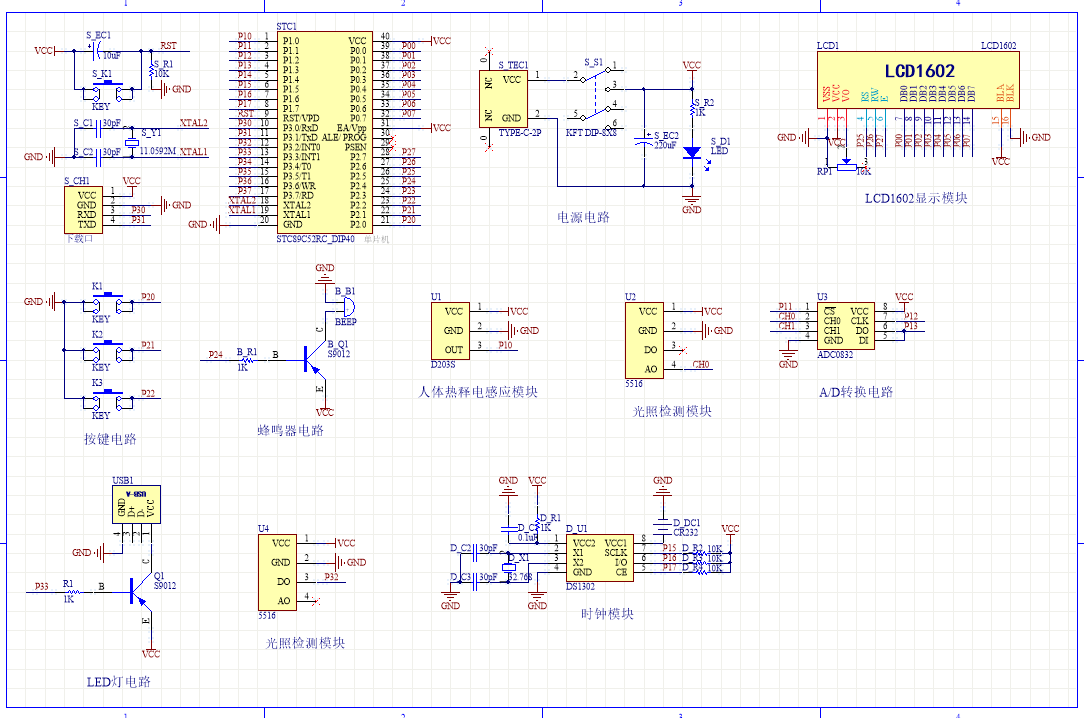Image resolution: width=1084 pixels, height=718 pixels.
Task: Select the S_Y1 11.0592M crystal
Action: pyautogui.click(x=131, y=142)
